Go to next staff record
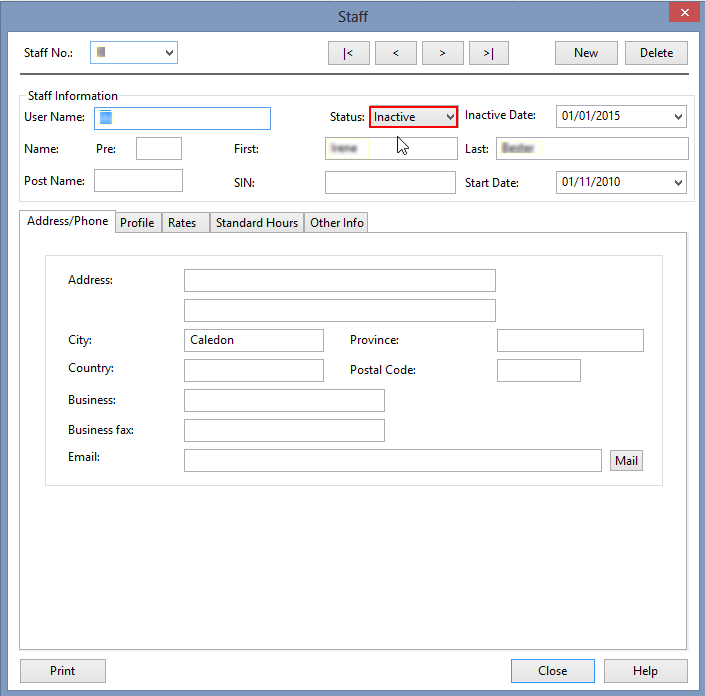 point(442,53)
